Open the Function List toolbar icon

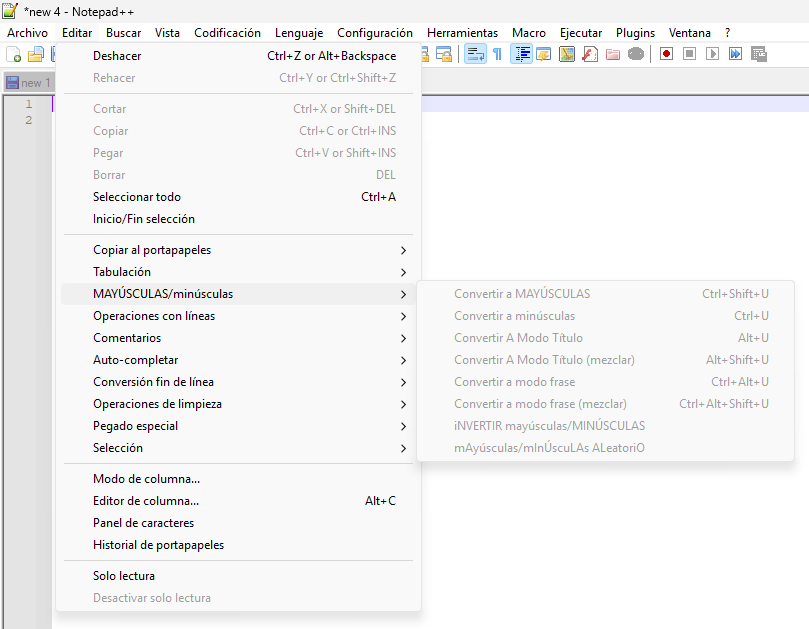click(590, 54)
